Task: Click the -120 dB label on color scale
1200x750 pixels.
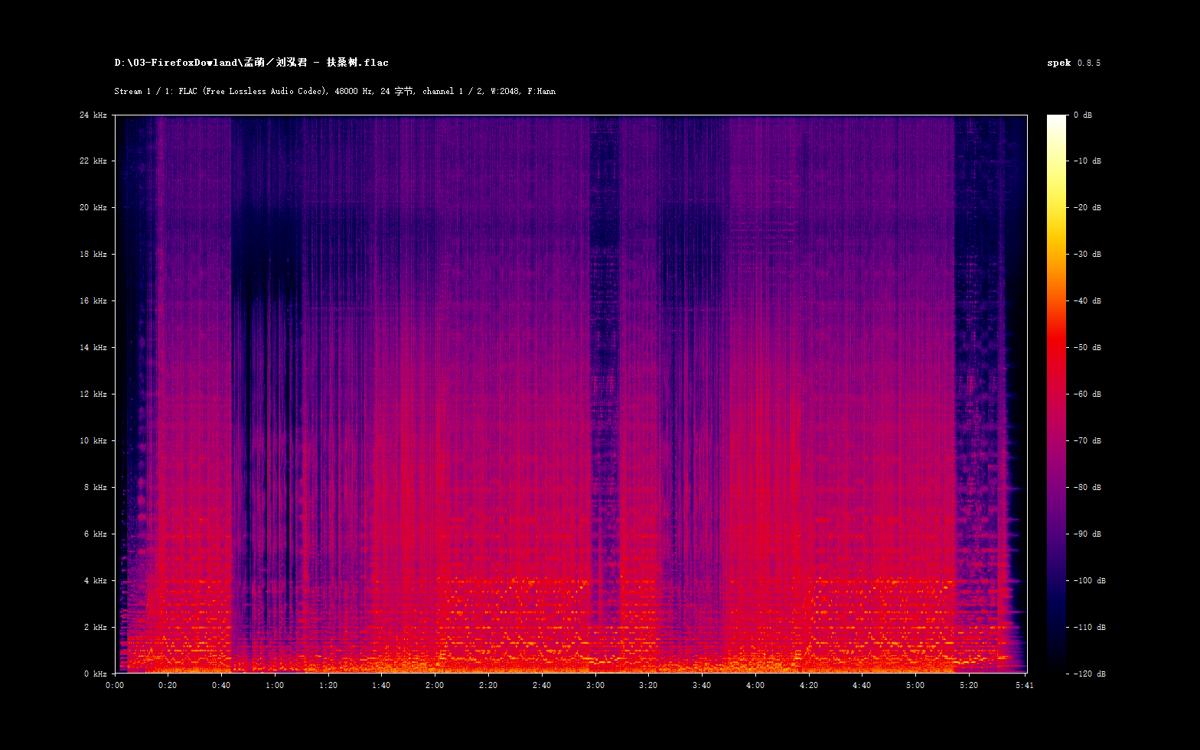Action: [1087, 674]
